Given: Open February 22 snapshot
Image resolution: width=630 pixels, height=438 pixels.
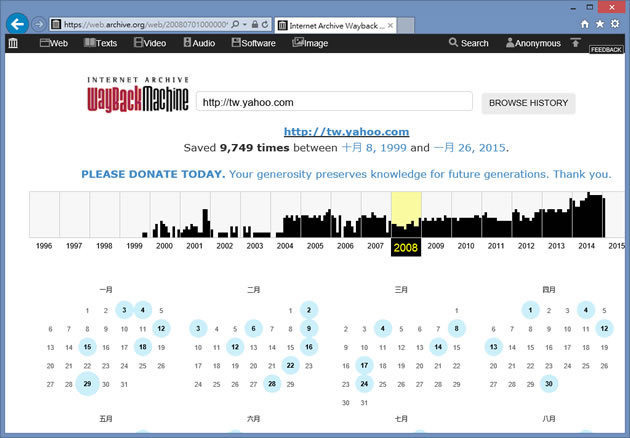Looking at the screenshot, I should click(x=290, y=365).
